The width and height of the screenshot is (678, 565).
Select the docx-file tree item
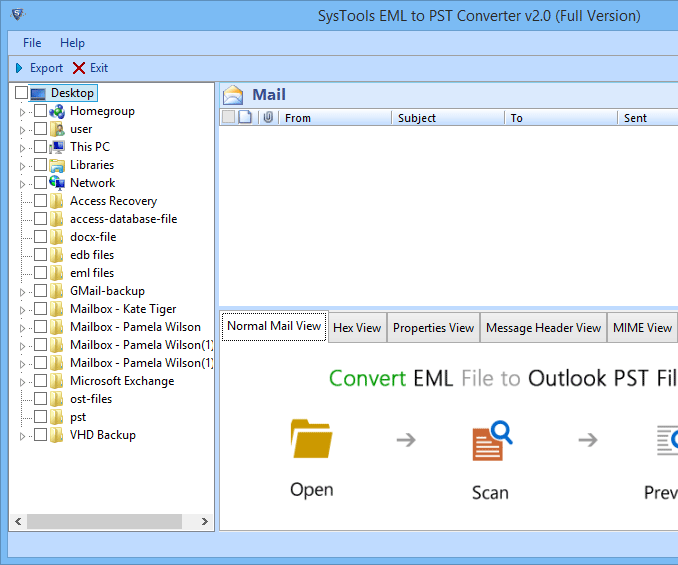coord(93,237)
